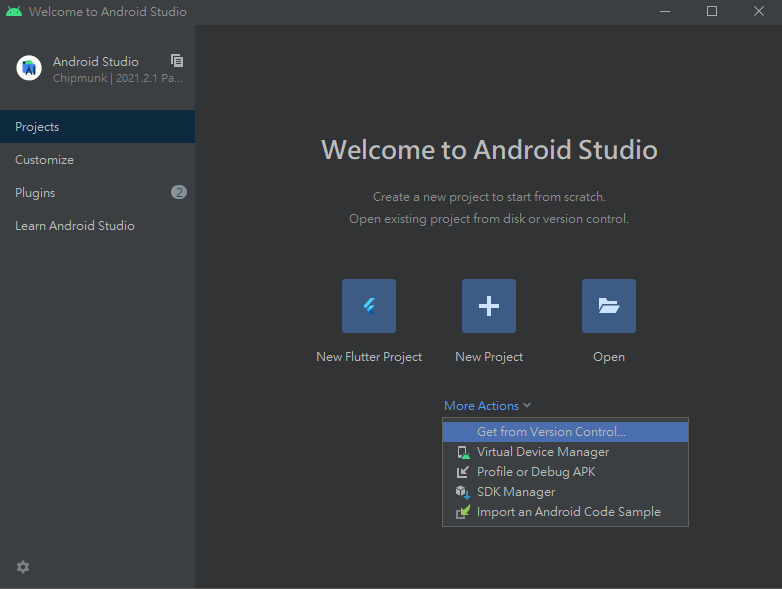782x589 pixels.
Task: Click the Profile or Debug APK icon
Action: pos(463,472)
